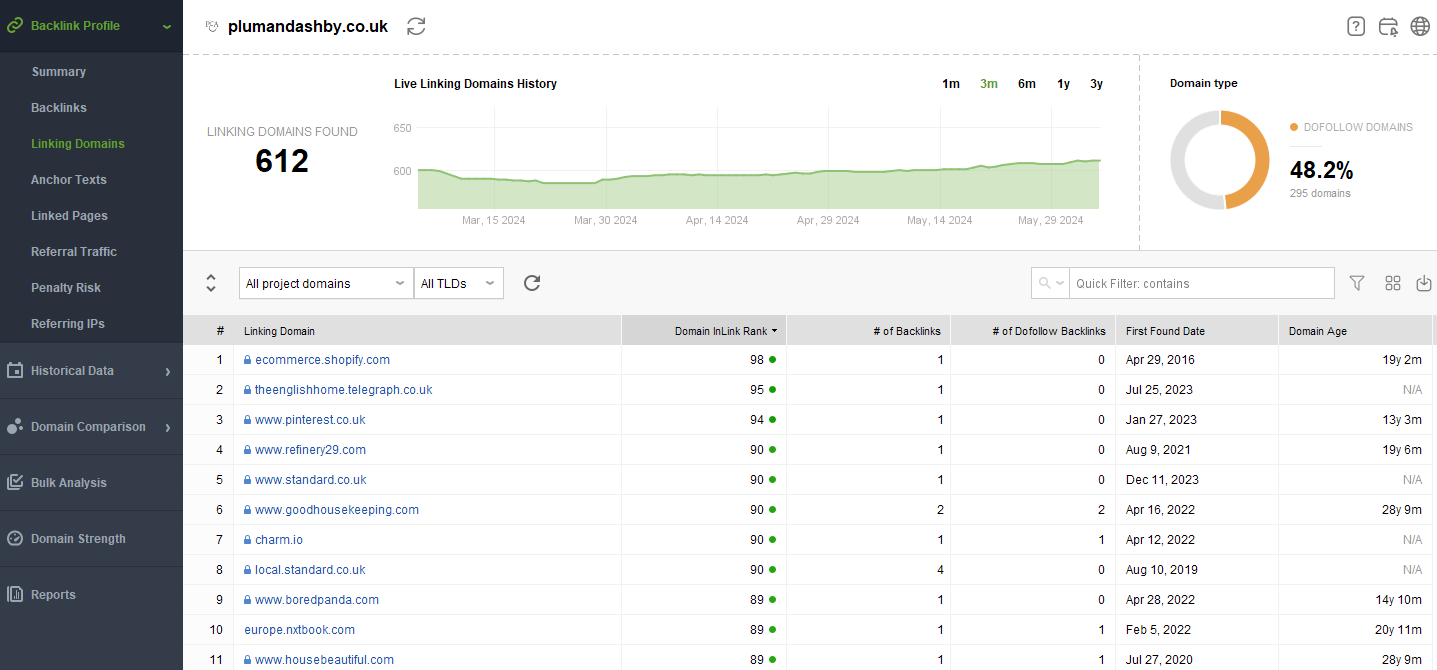This screenshot has height=670, width=1437.
Task: Click the Backlink Profile chain link icon
Action: click(x=15, y=26)
